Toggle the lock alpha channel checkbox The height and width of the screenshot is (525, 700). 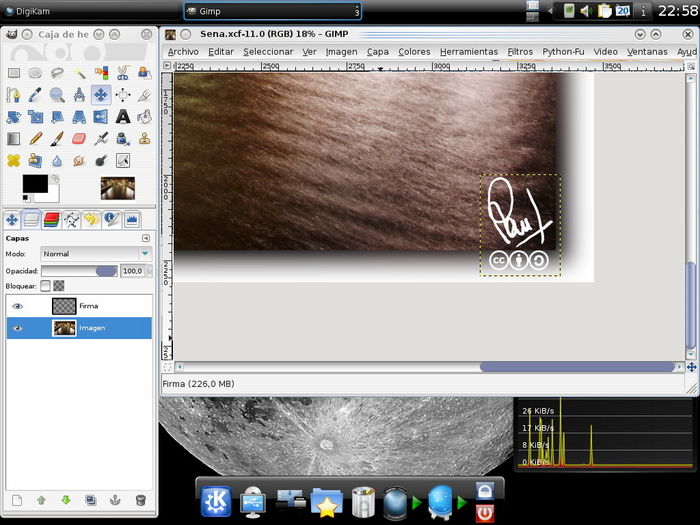pyautogui.click(x=59, y=286)
